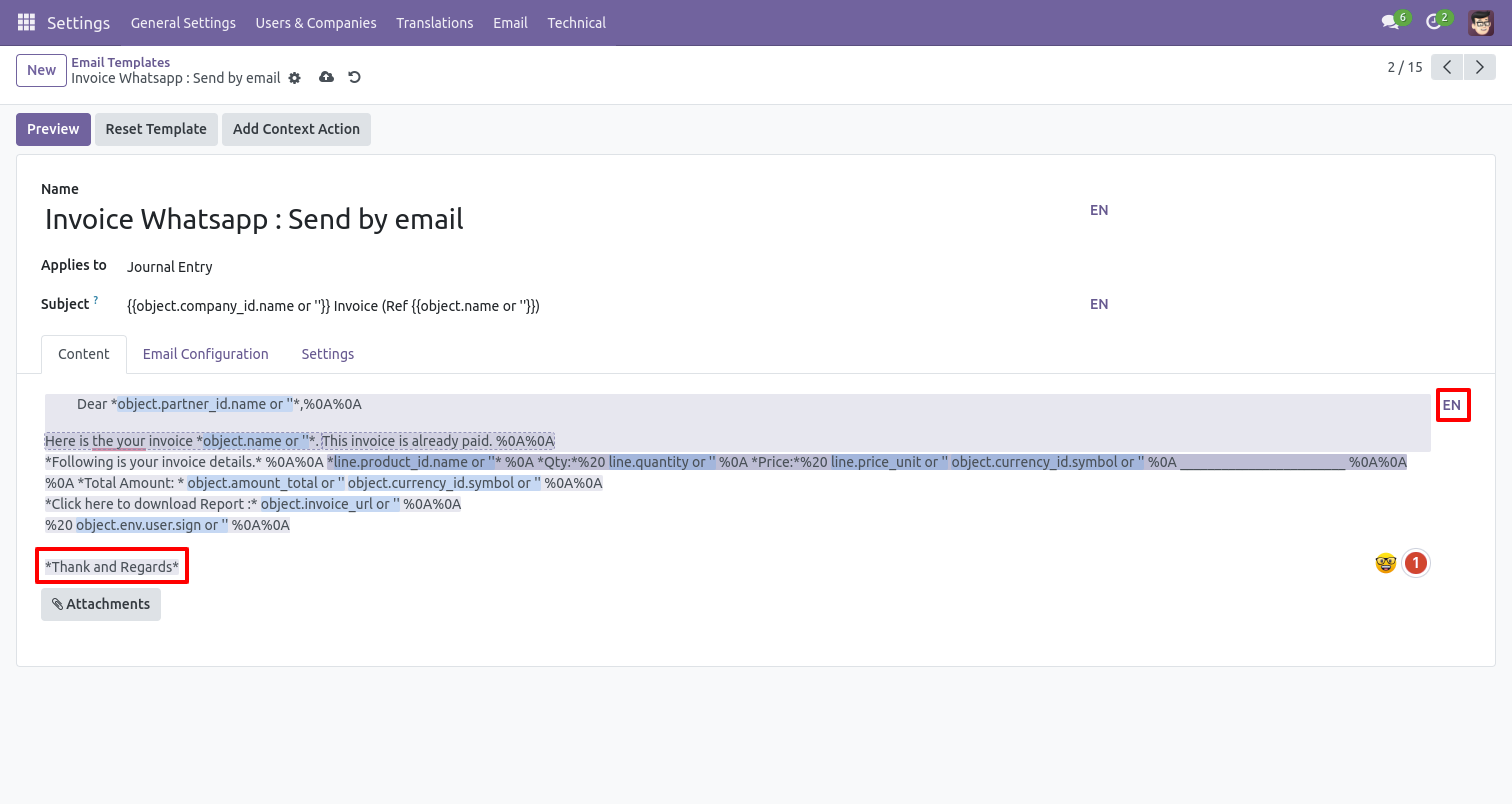Open Translations menu

[x=435, y=22]
